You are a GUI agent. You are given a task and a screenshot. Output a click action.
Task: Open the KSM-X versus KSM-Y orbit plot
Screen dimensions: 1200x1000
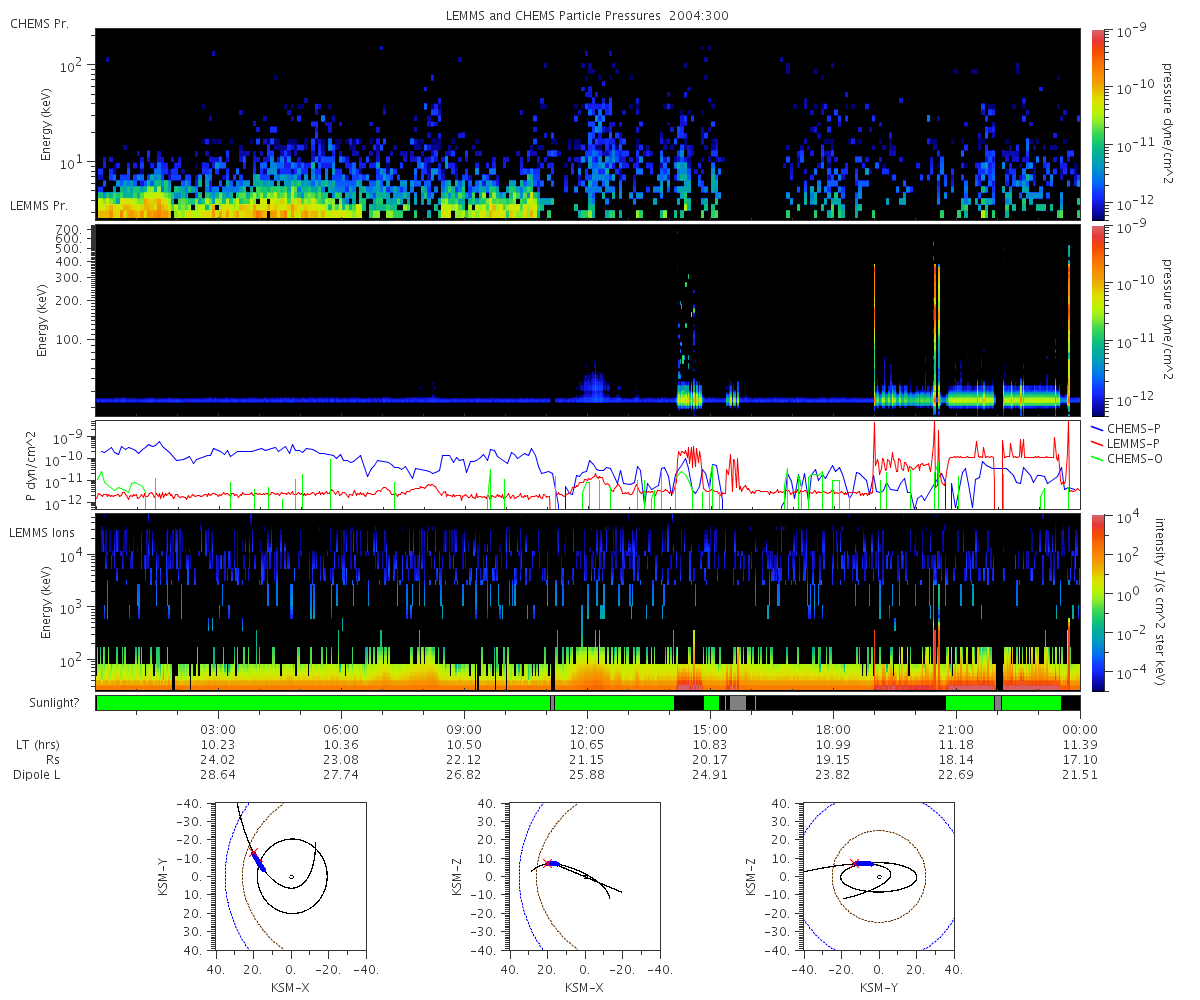(x=290, y=876)
